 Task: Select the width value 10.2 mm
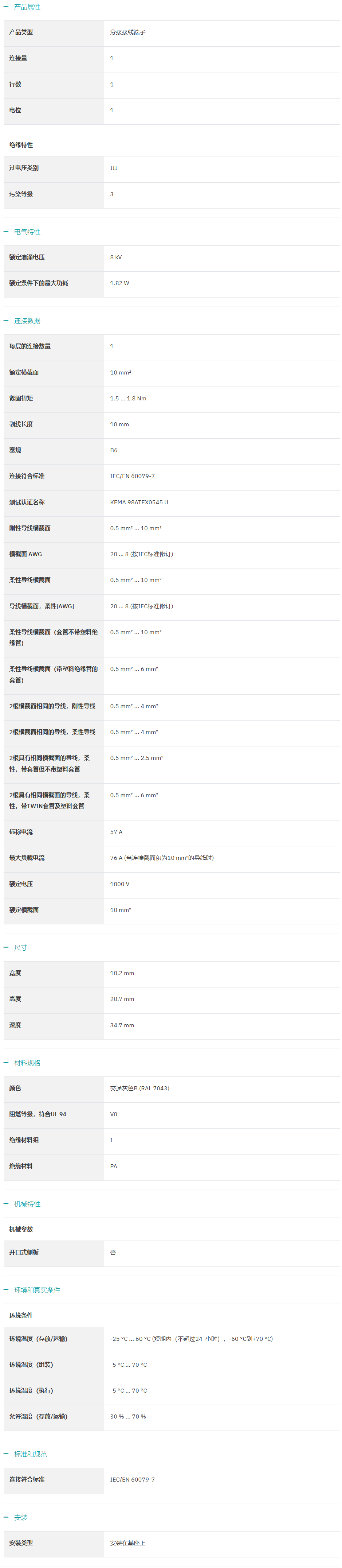tap(122, 973)
